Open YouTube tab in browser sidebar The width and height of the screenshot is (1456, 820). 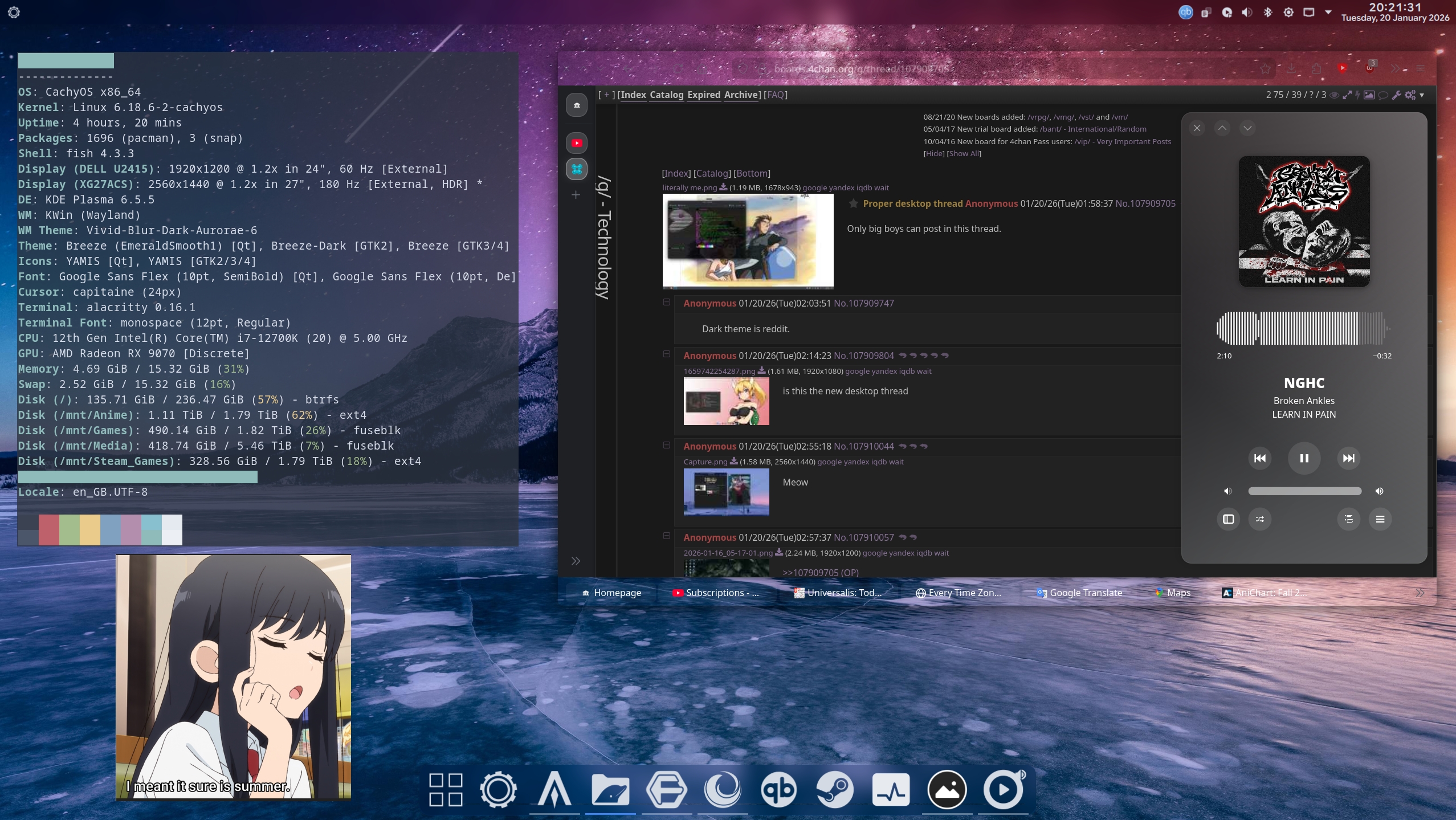[x=577, y=143]
